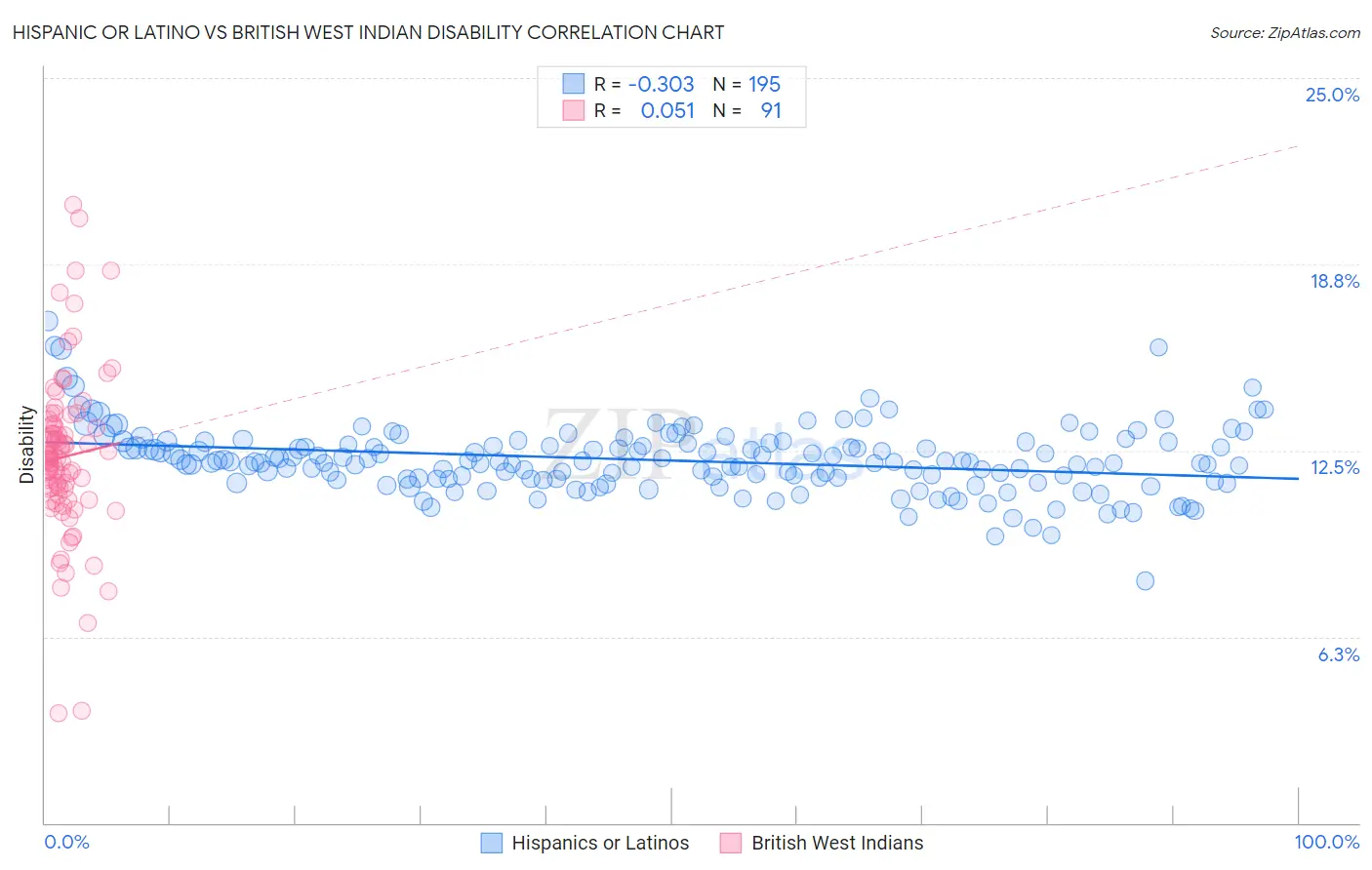
Task: Click the 0.0% x-axis label
Action: pos(66,842)
